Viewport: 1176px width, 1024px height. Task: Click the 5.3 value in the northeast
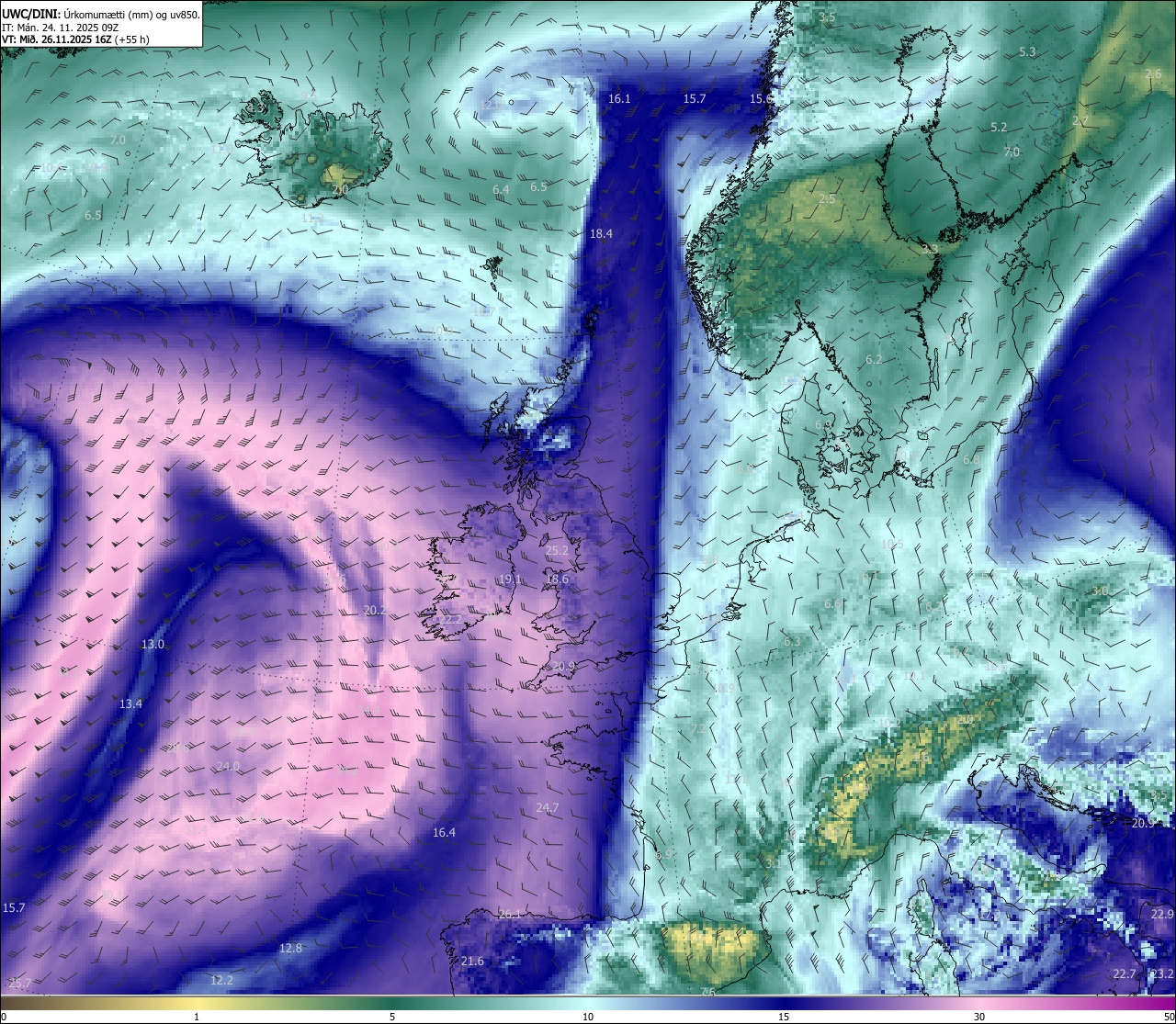[x=1027, y=51]
